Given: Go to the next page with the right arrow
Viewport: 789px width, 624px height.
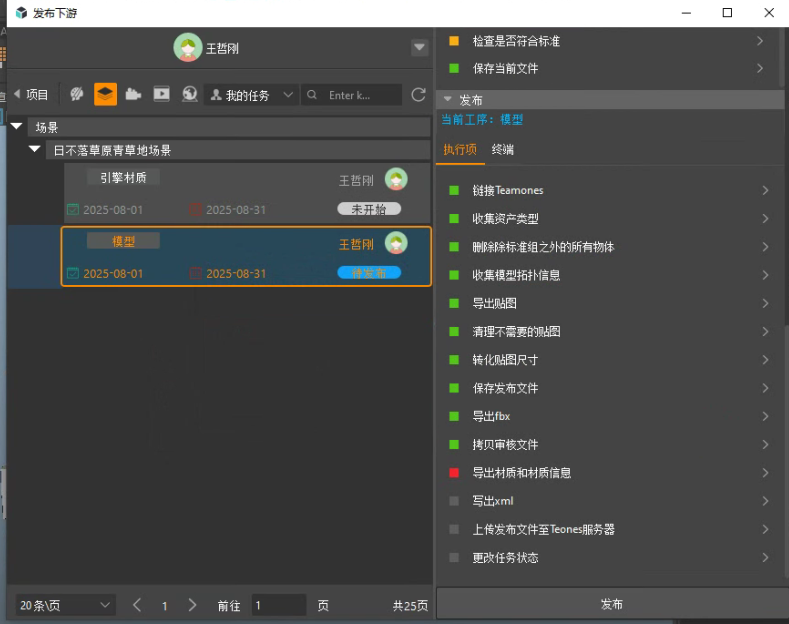Looking at the screenshot, I should (193, 605).
